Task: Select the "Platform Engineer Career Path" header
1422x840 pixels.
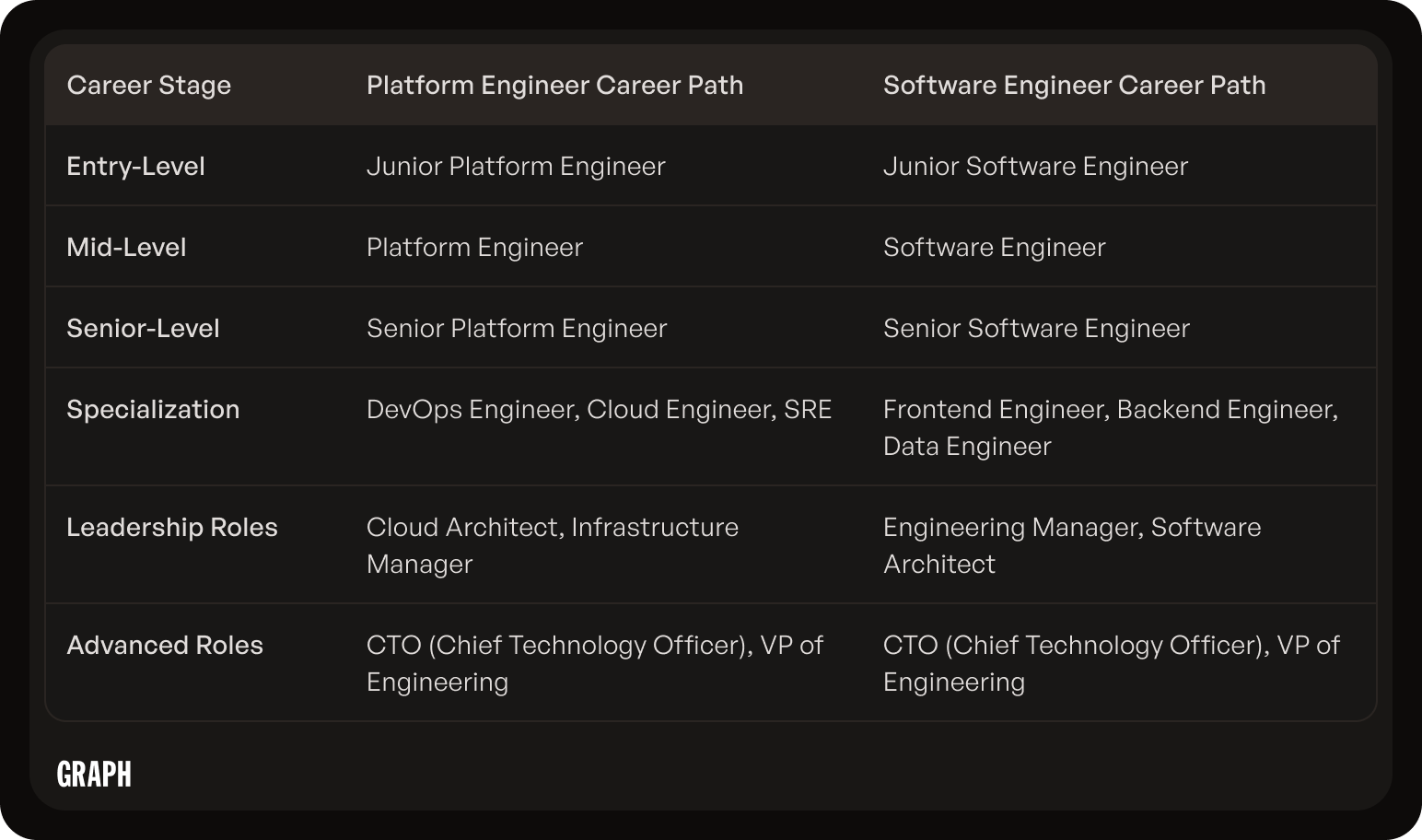Action: [554, 86]
